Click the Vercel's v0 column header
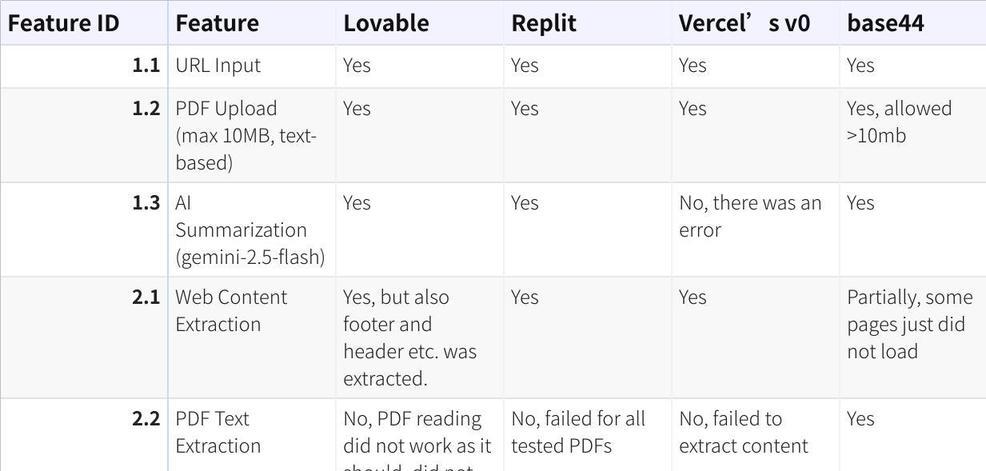The height and width of the screenshot is (471, 986). point(744,23)
